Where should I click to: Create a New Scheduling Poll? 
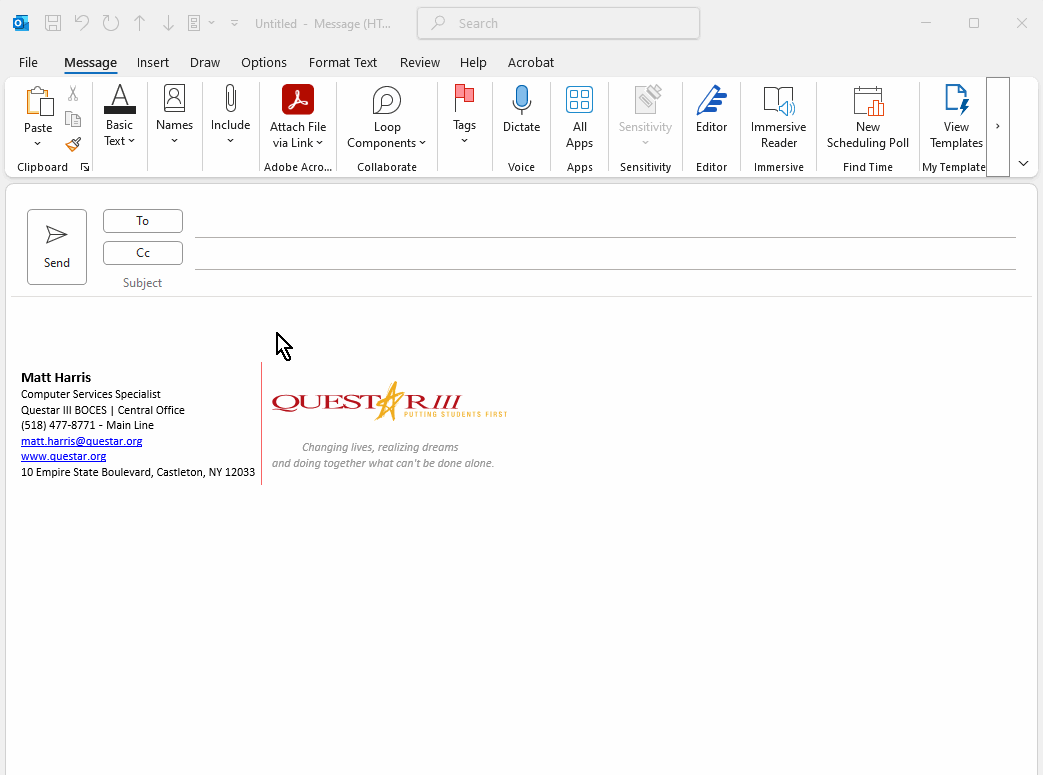(x=867, y=100)
